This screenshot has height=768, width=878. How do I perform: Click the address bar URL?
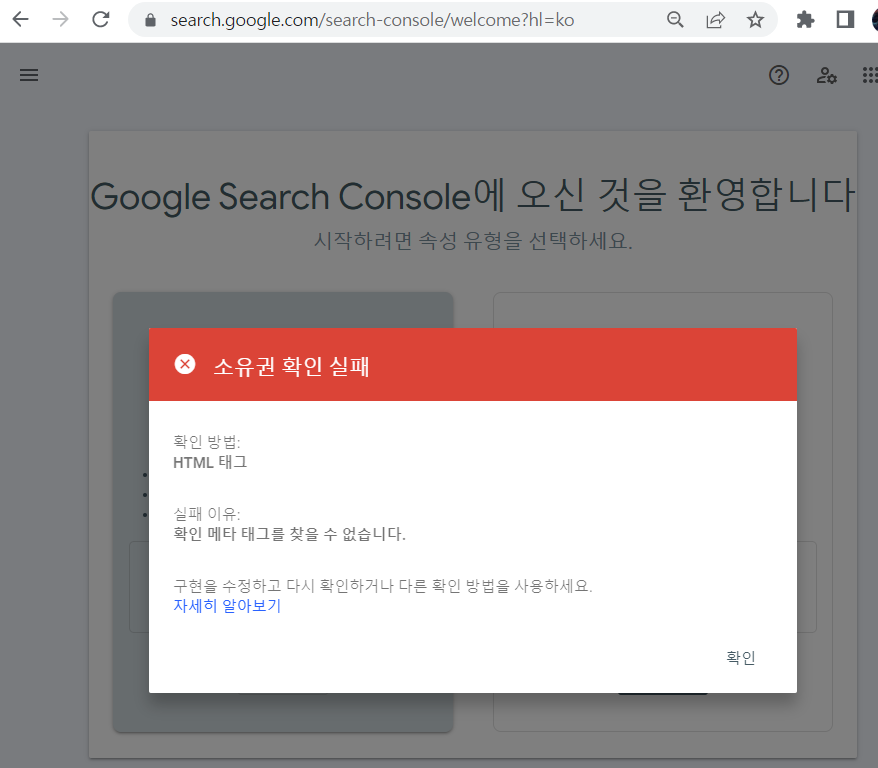coord(372,20)
